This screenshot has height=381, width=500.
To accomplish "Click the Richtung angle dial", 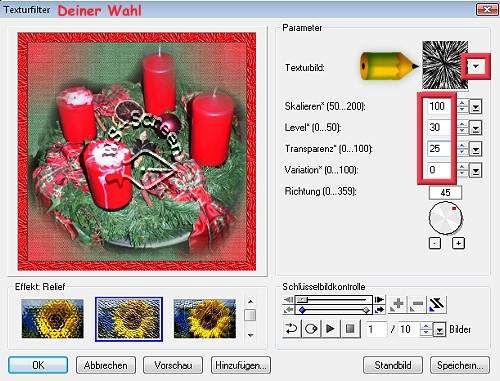I will click(x=446, y=218).
